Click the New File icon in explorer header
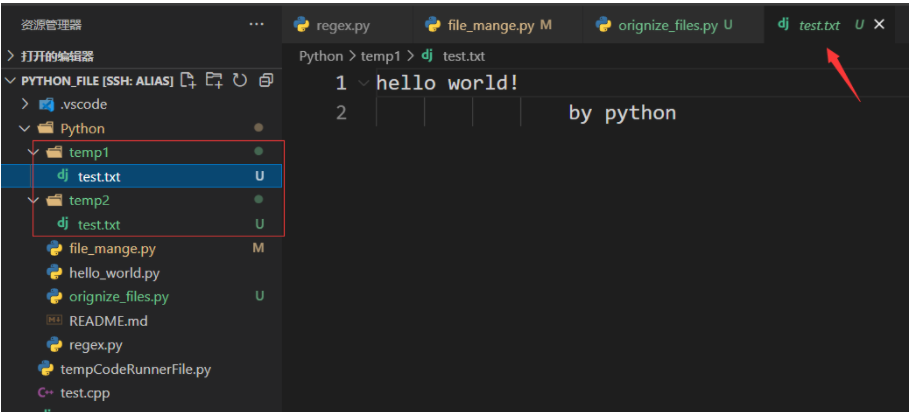914x412 pixels. pyautogui.click(x=188, y=80)
